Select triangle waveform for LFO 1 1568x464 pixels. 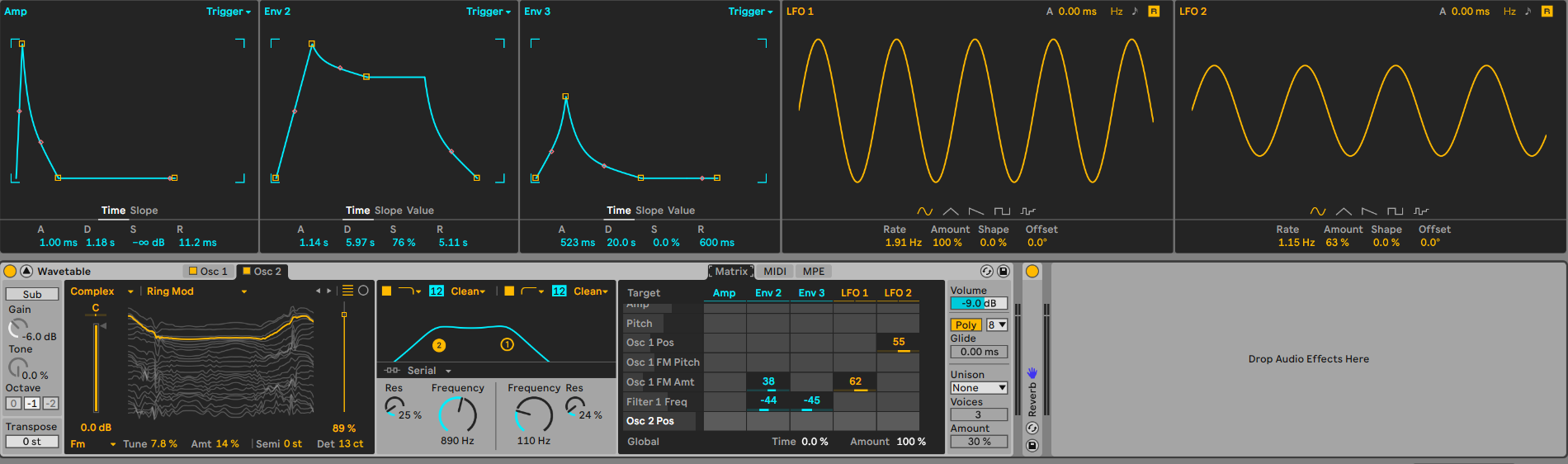click(x=951, y=211)
